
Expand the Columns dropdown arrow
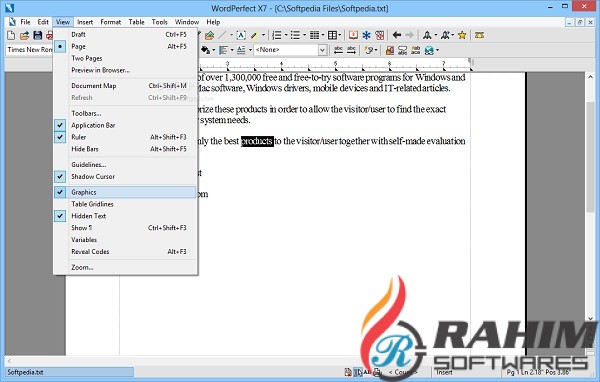(x=323, y=36)
